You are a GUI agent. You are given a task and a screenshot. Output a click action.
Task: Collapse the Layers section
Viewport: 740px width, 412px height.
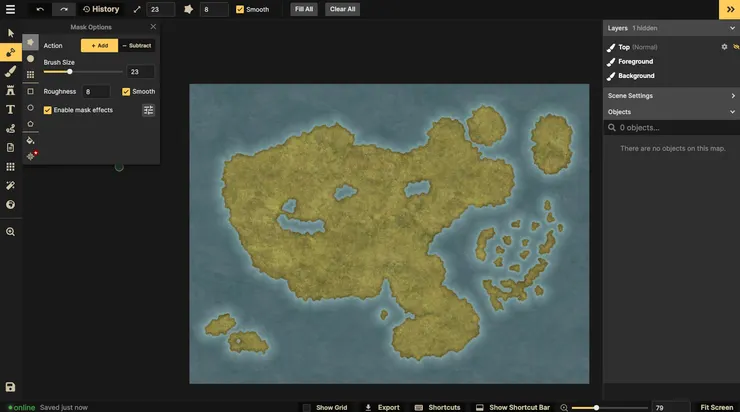click(732, 28)
